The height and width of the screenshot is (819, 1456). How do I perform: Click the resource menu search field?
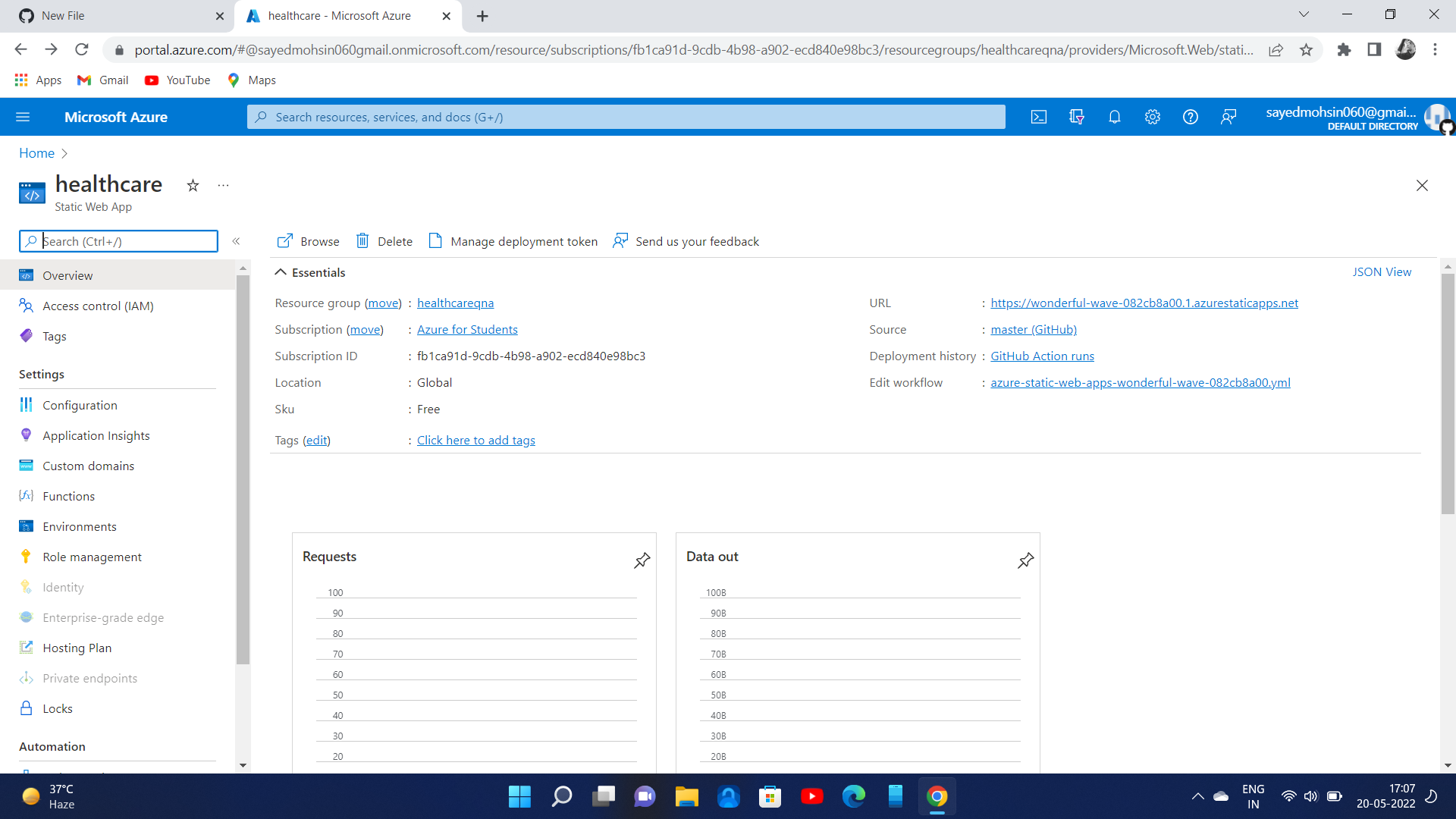(118, 241)
